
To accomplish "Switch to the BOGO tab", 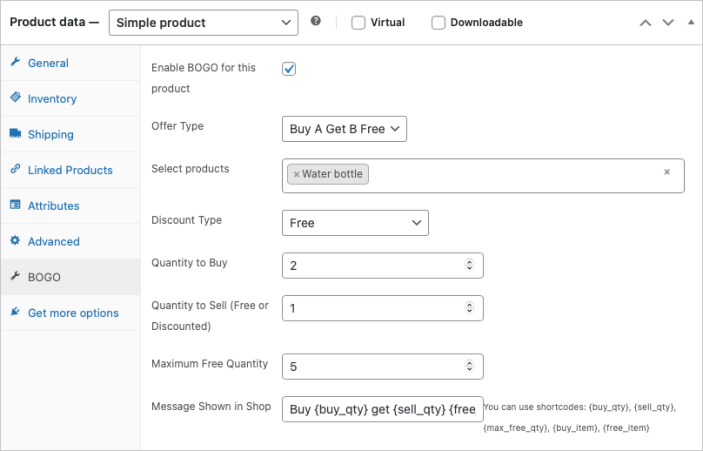I will point(45,277).
